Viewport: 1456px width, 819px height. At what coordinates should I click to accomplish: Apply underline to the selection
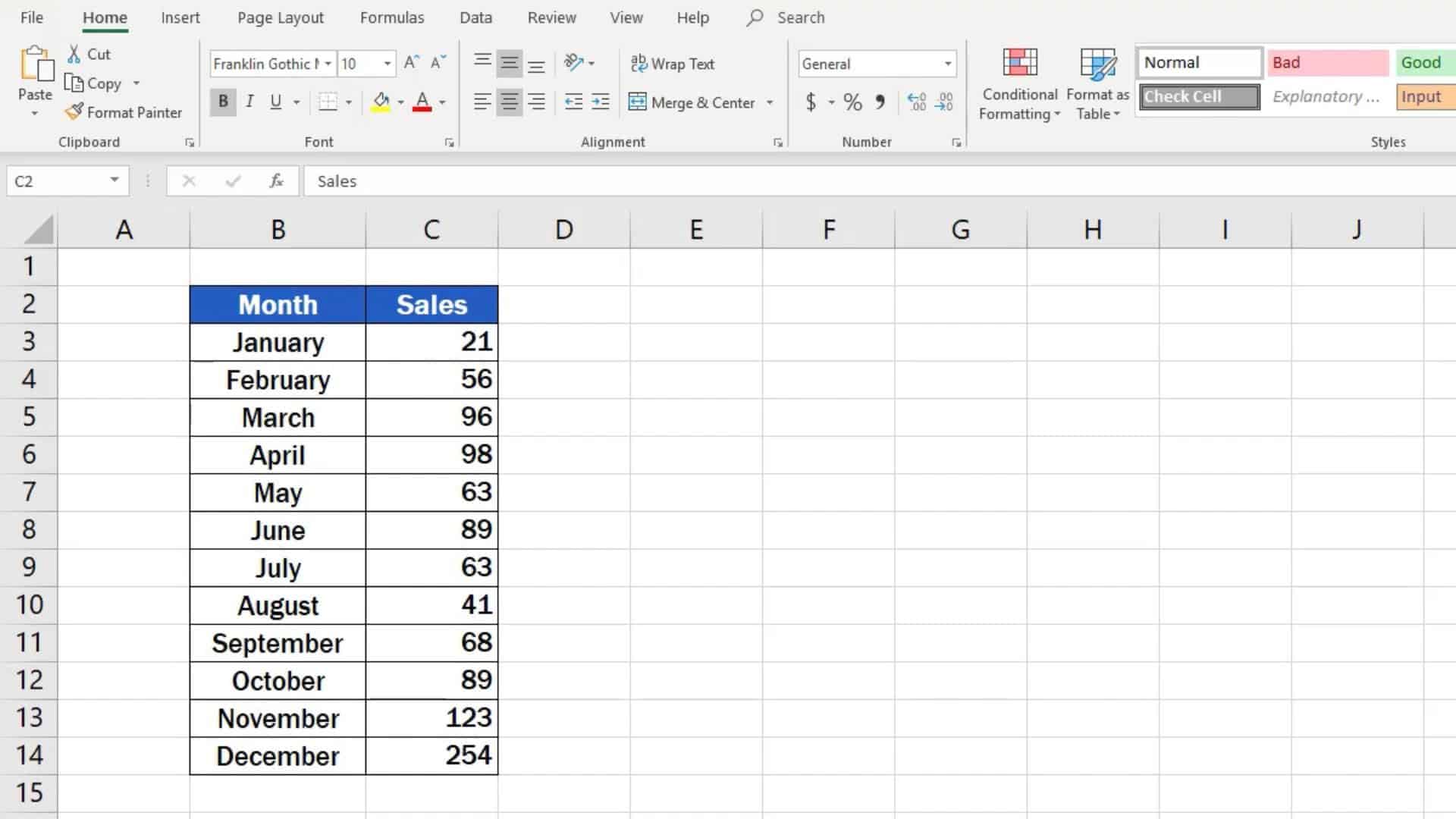click(x=275, y=101)
